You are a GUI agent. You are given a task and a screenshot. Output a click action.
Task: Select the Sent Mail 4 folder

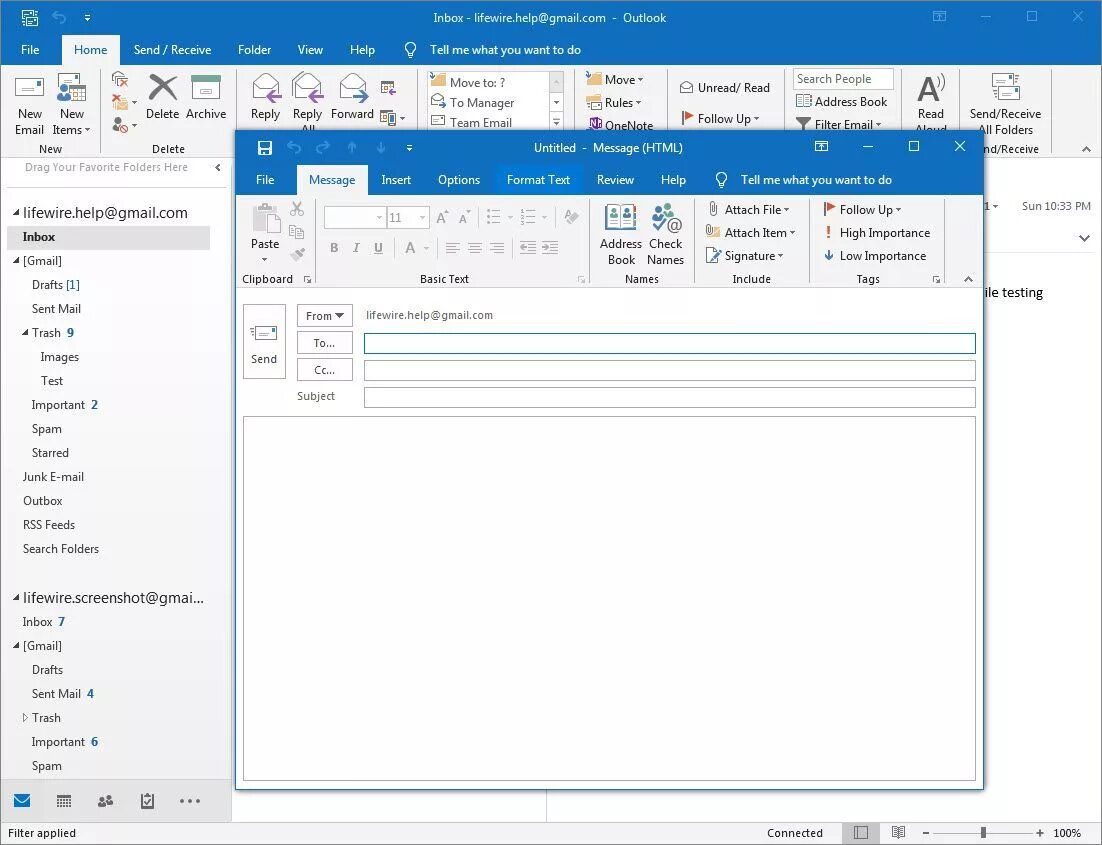[63, 694]
